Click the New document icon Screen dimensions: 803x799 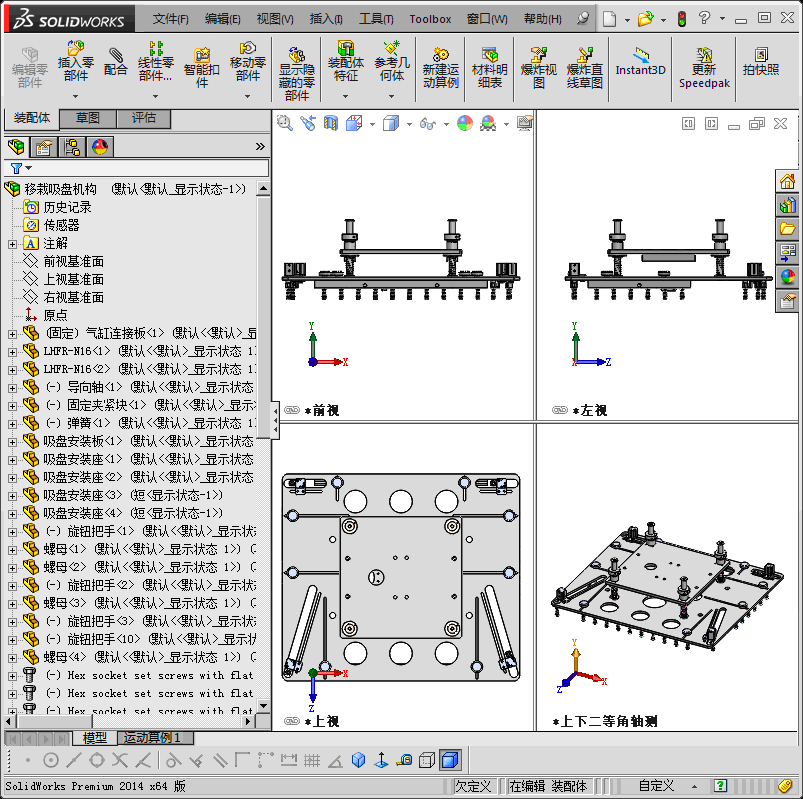click(609, 19)
